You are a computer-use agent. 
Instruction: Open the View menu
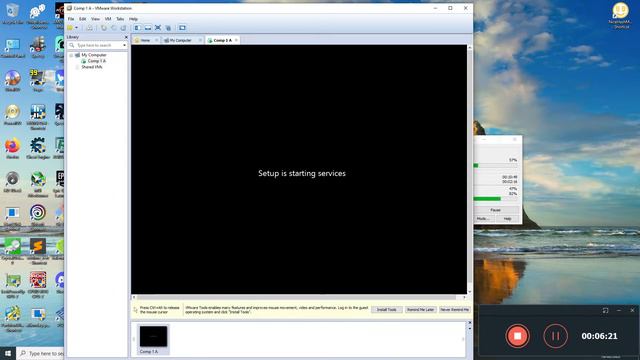[x=95, y=19]
